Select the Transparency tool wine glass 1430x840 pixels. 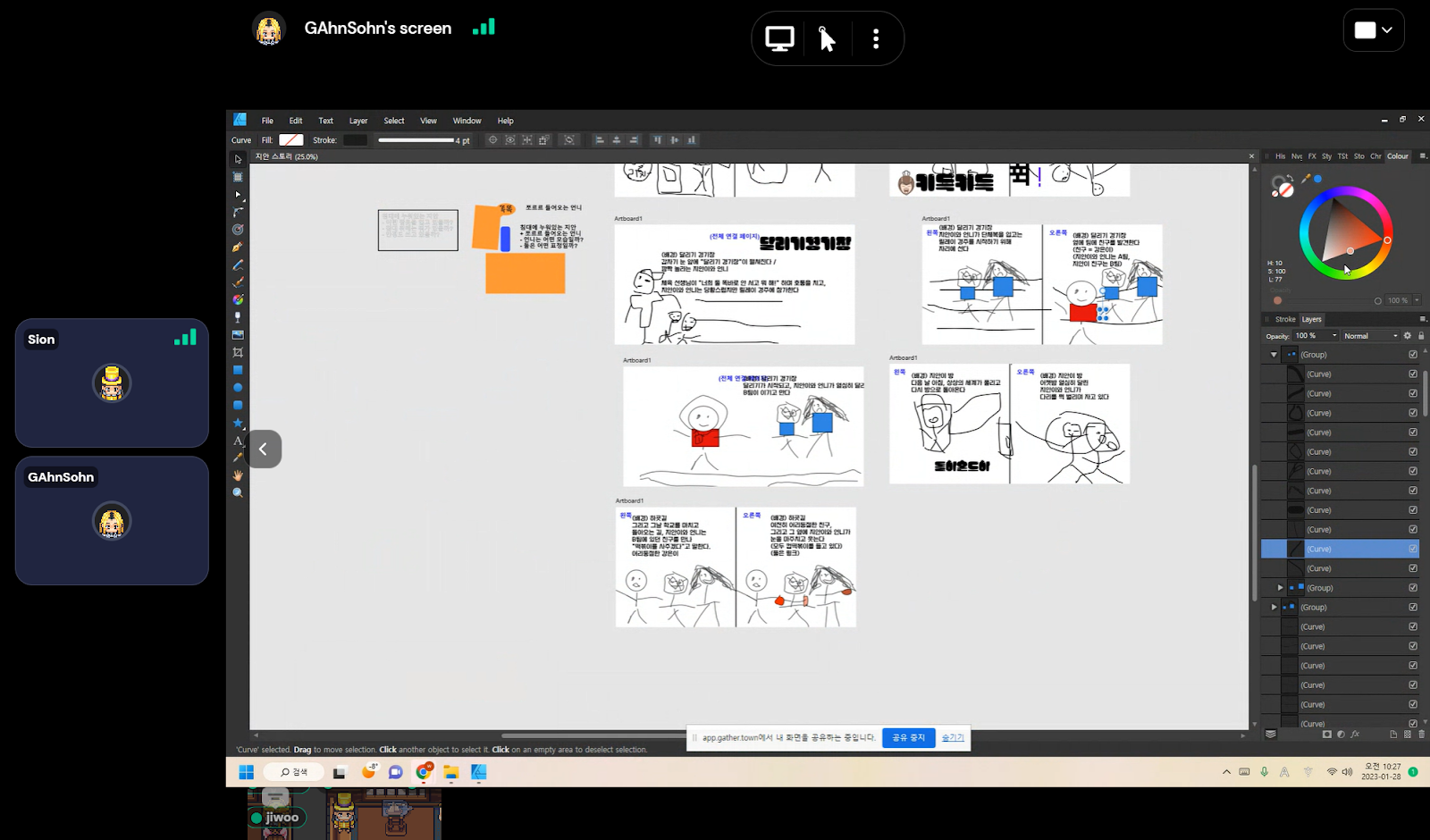(x=238, y=317)
